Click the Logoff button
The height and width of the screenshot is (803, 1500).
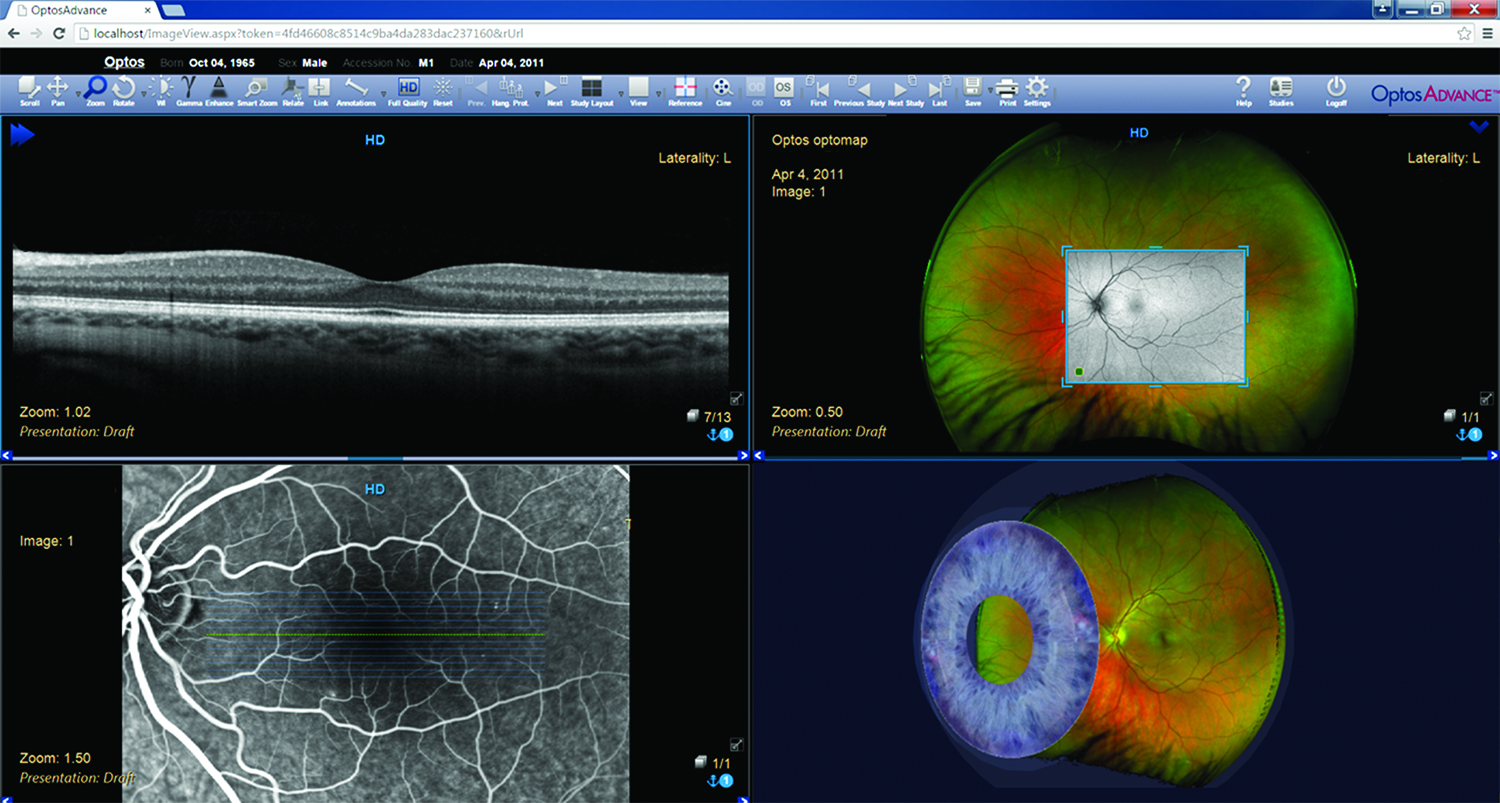pyautogui.click(x=1335, y=92)
